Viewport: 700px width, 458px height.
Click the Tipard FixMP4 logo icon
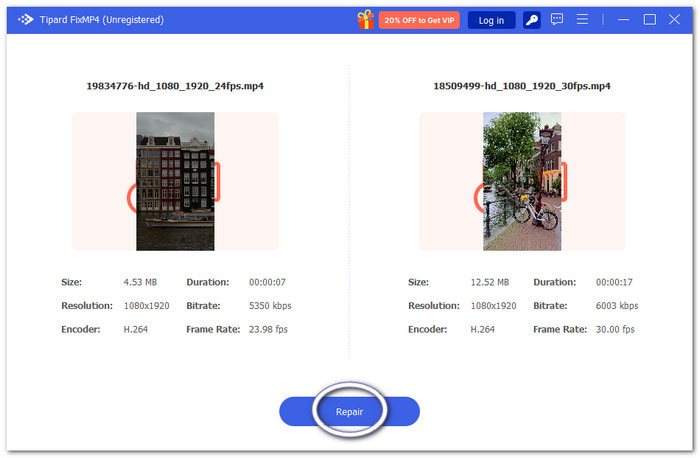[25, 20]
